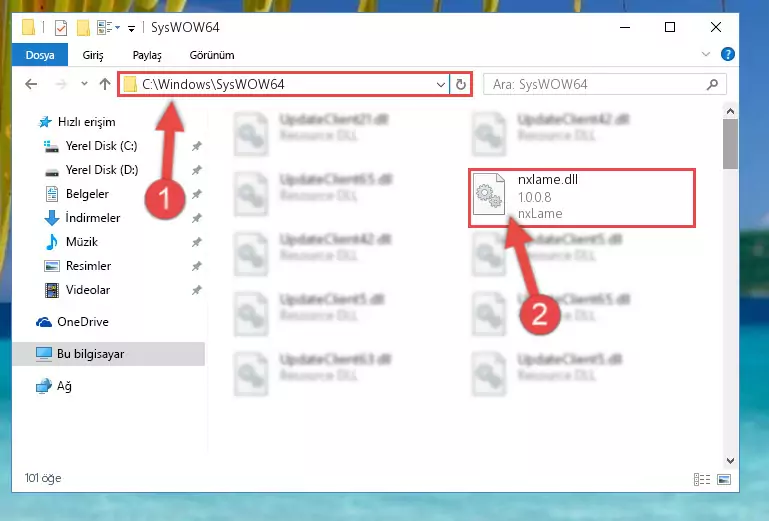Viewport: 769px width, 521px height.
Task: Expand the address bar history dropdown
Action: coord(441,85)
